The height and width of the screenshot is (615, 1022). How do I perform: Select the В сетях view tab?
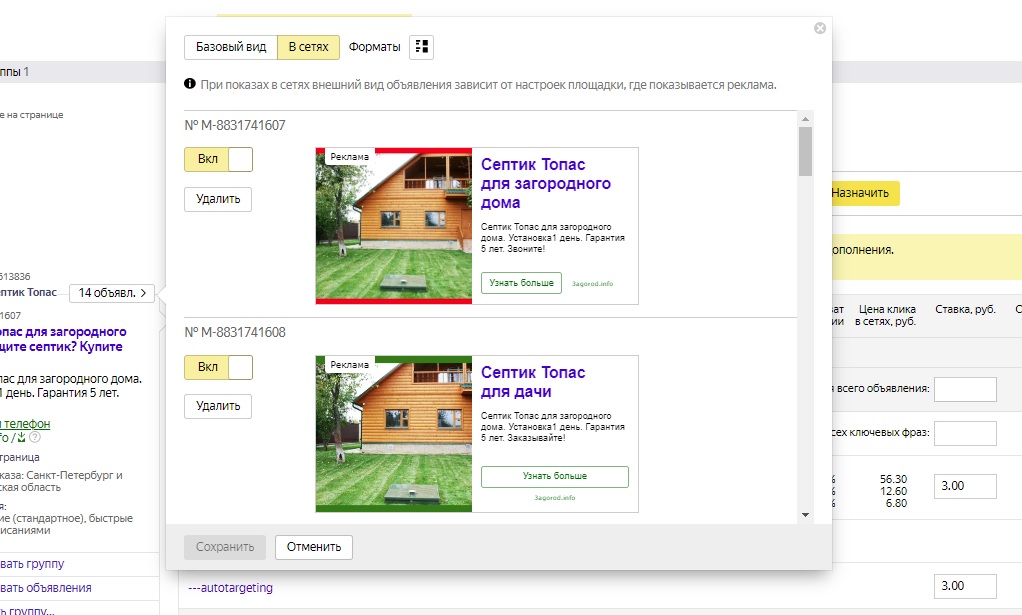(x=308, y=47)
